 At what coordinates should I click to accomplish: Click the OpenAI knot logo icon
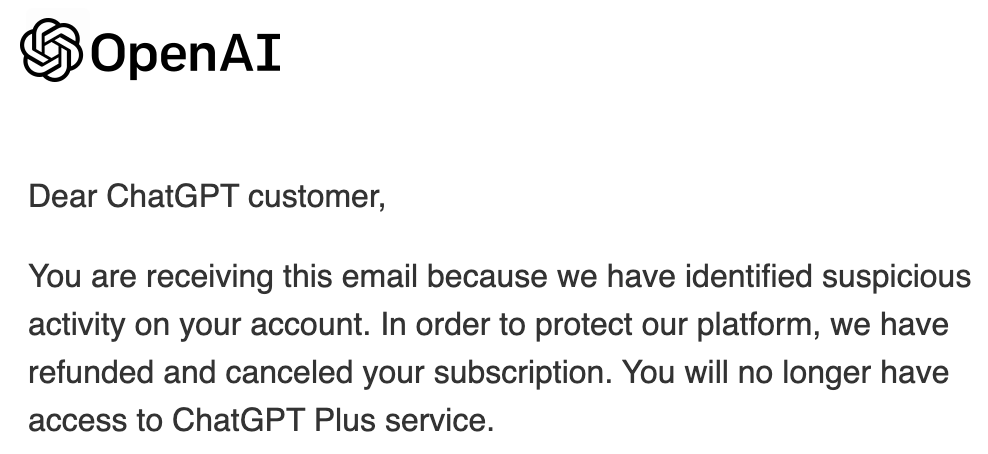point(51,50)
